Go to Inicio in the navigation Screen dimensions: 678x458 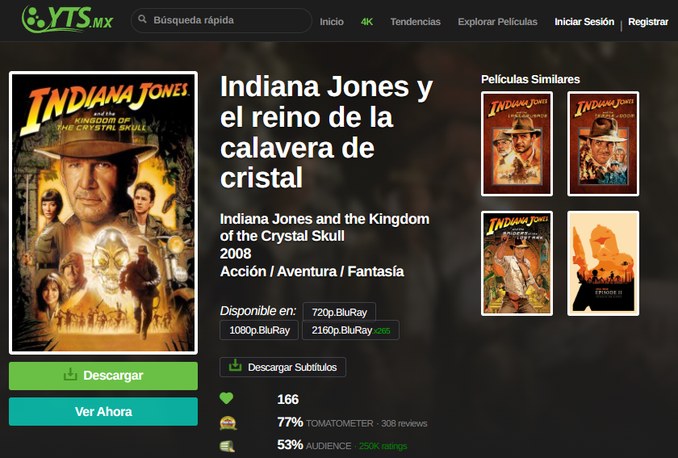[x=332, y=22]
